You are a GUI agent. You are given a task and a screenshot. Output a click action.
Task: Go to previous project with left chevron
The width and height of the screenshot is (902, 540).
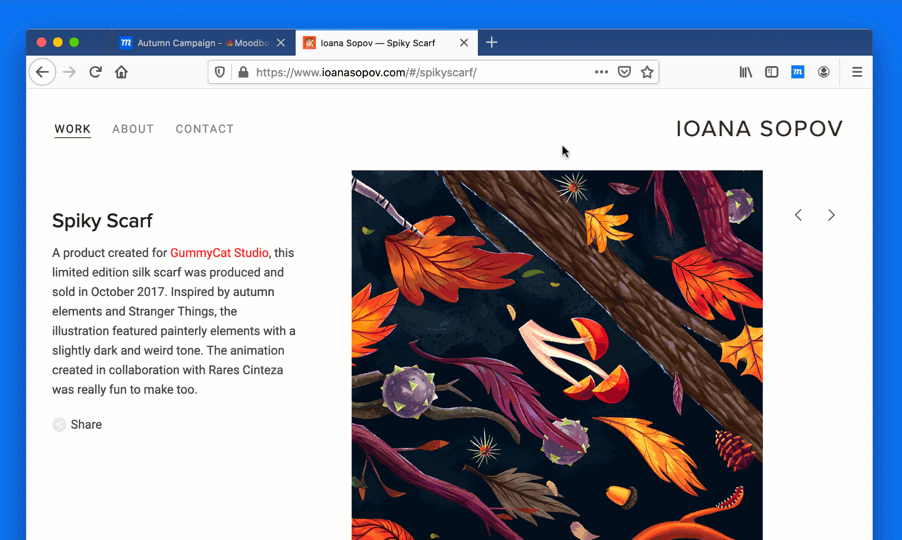[x=798, y=215]
